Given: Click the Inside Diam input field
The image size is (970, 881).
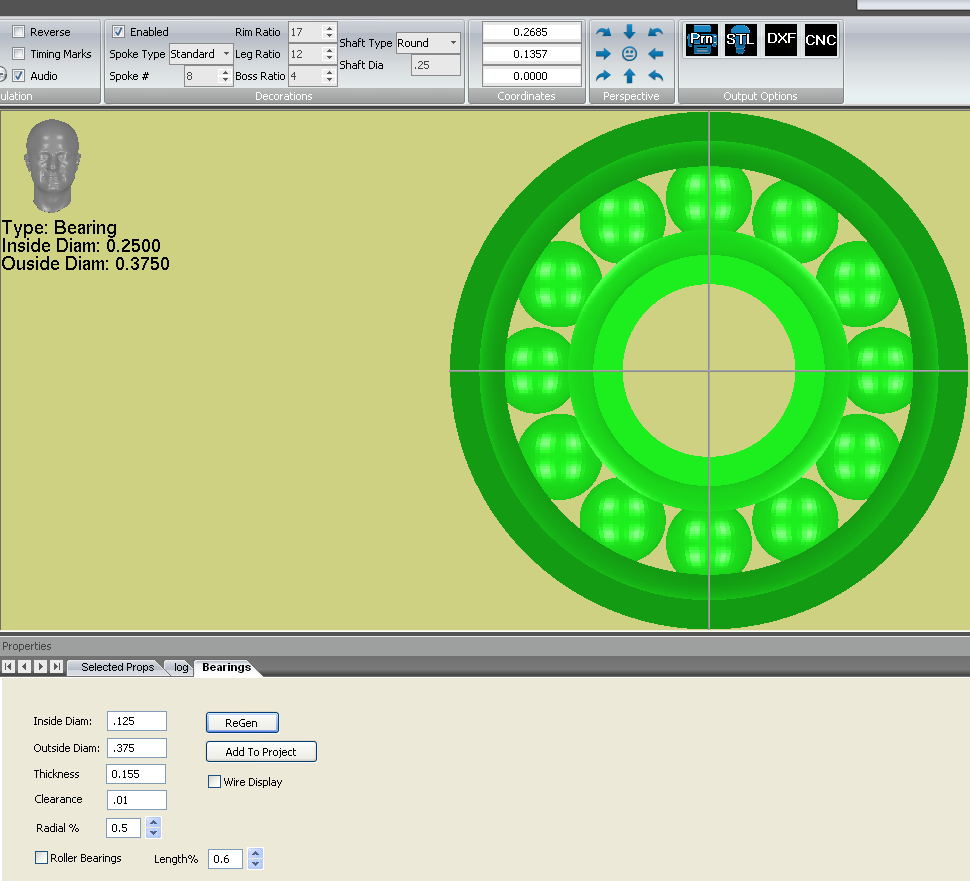Looking at the screenshot, I should [137, 721].
